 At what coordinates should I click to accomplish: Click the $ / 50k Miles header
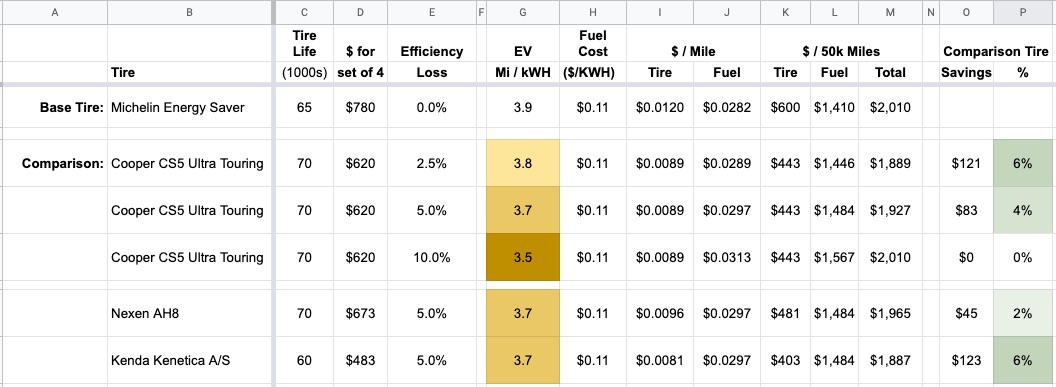(x=841, y=51)
